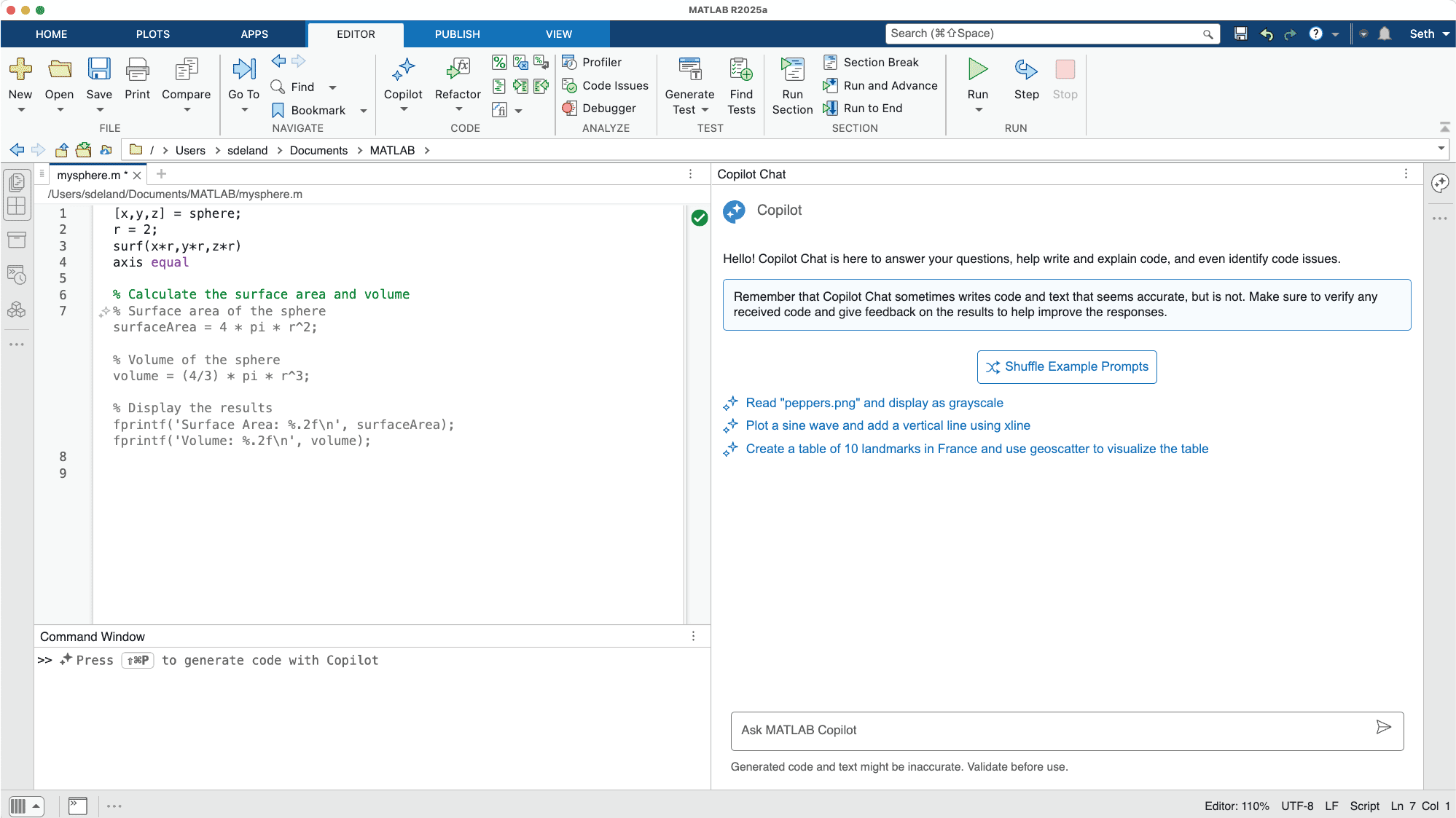Save the mysphere.m file
The image size is (1456, 818).
tap(99, 78)
